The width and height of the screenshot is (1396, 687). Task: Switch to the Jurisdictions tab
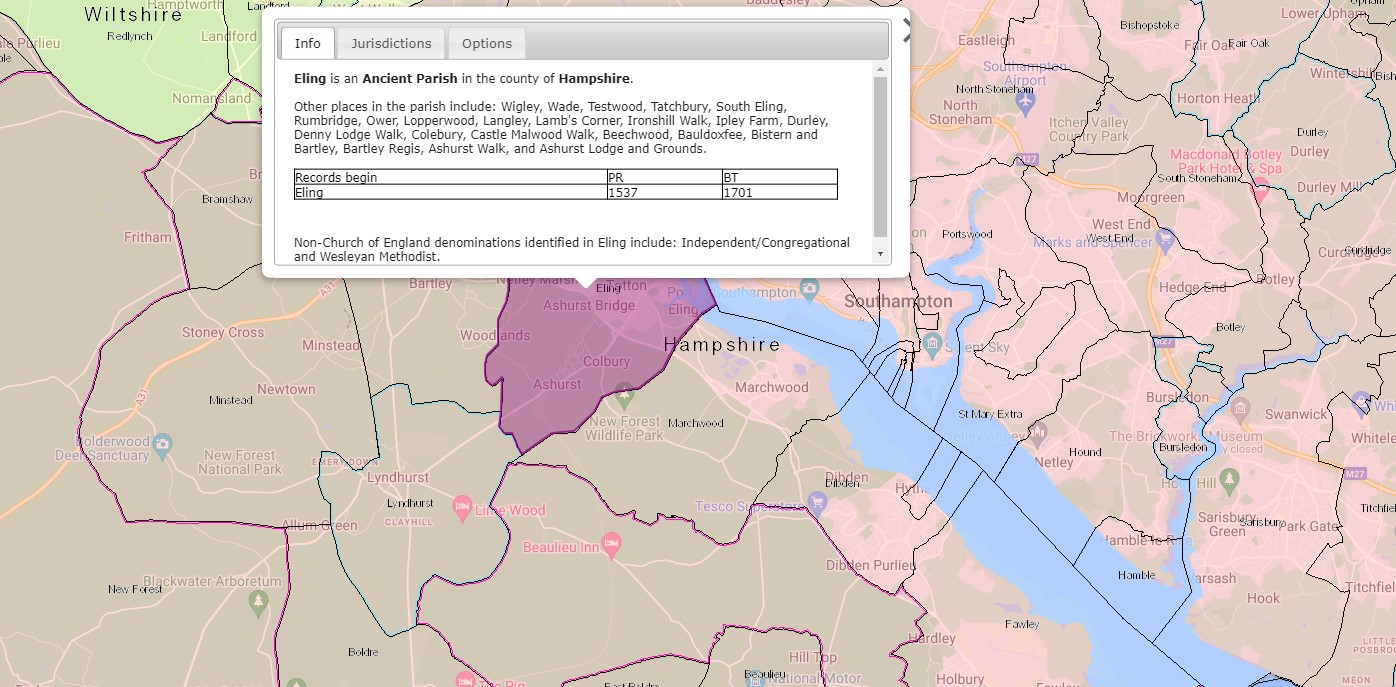click(391, 43)
